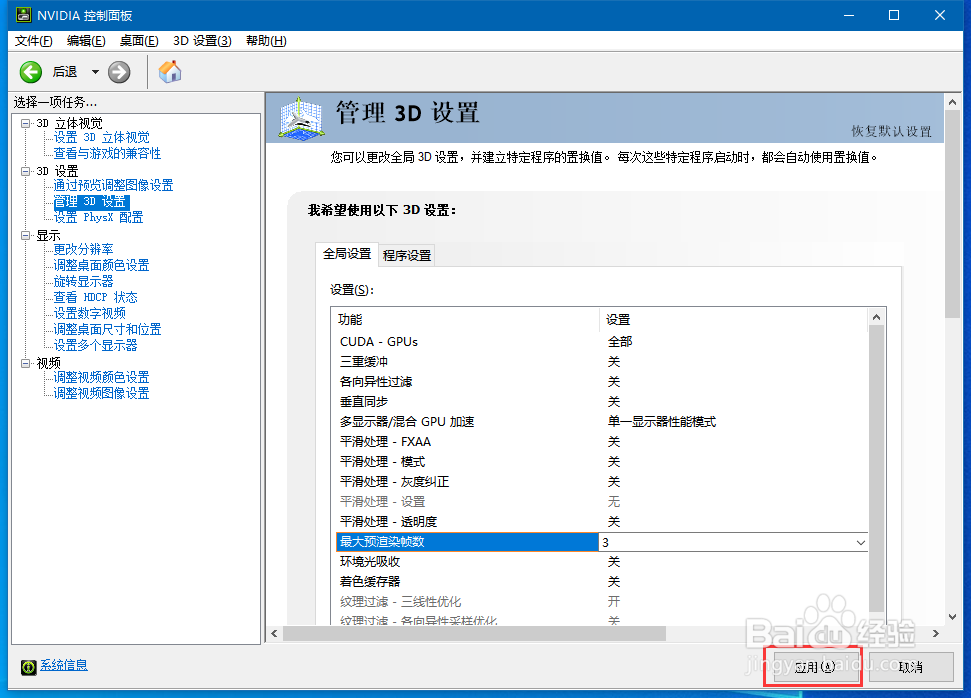The height and width of the screenshot is (698, 971).
Task: Select 查看 HDCP 状态 task
Action: (x=95, y=297)
